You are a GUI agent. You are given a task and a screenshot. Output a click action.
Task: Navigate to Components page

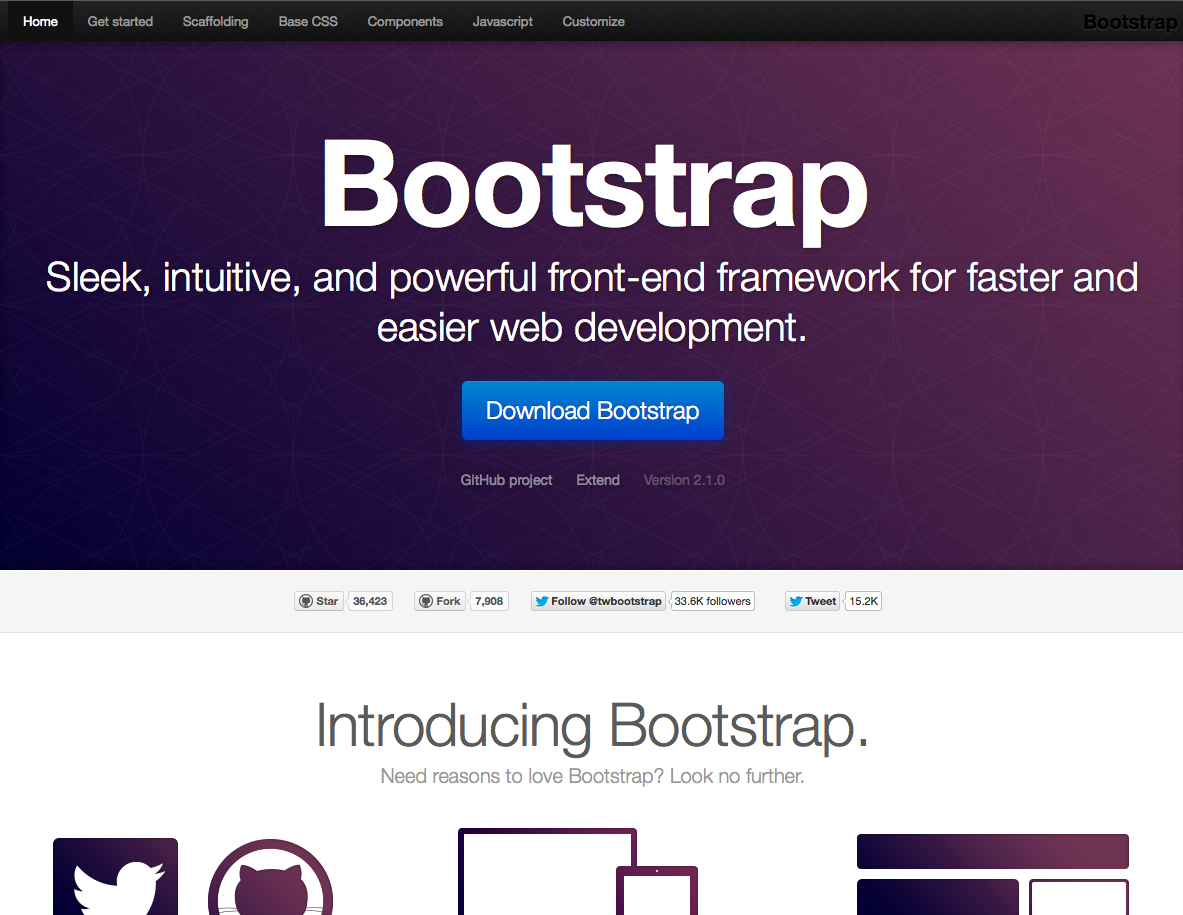(x=405, y=21)
